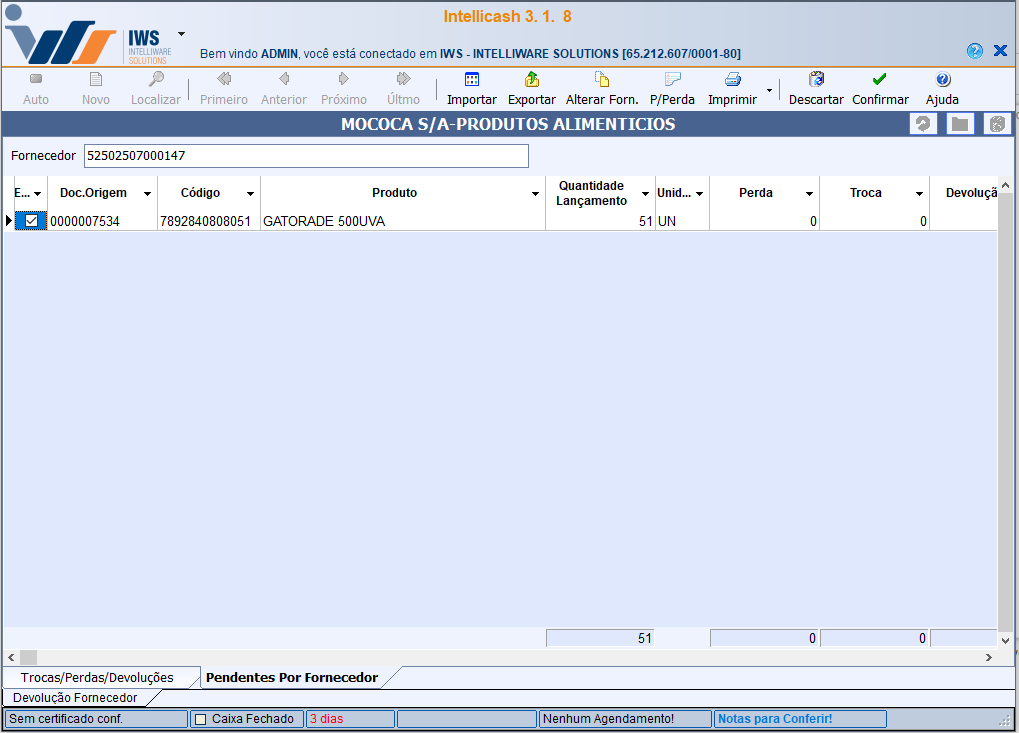Select the Devolução Fornecedor tab
1019x733 pixels.
point(75,697)
